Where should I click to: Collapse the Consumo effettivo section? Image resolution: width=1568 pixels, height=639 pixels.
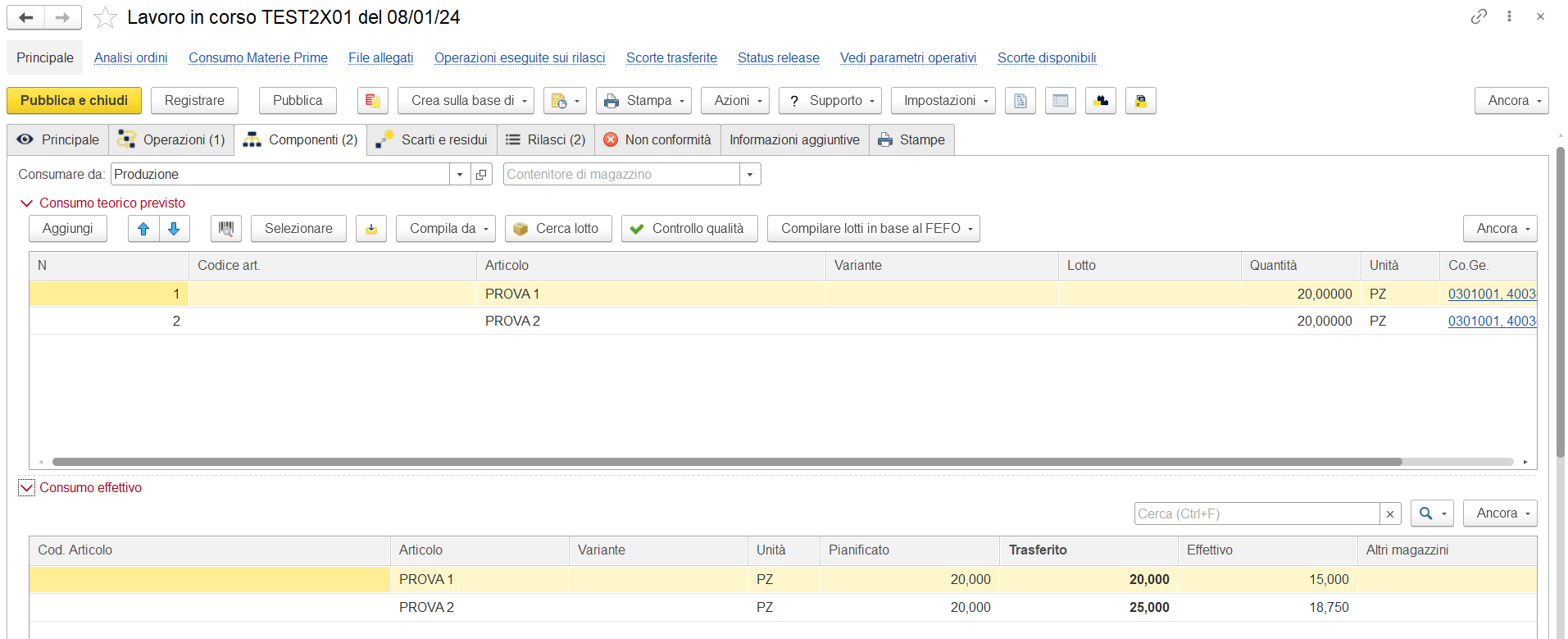(x=26, y=488)
